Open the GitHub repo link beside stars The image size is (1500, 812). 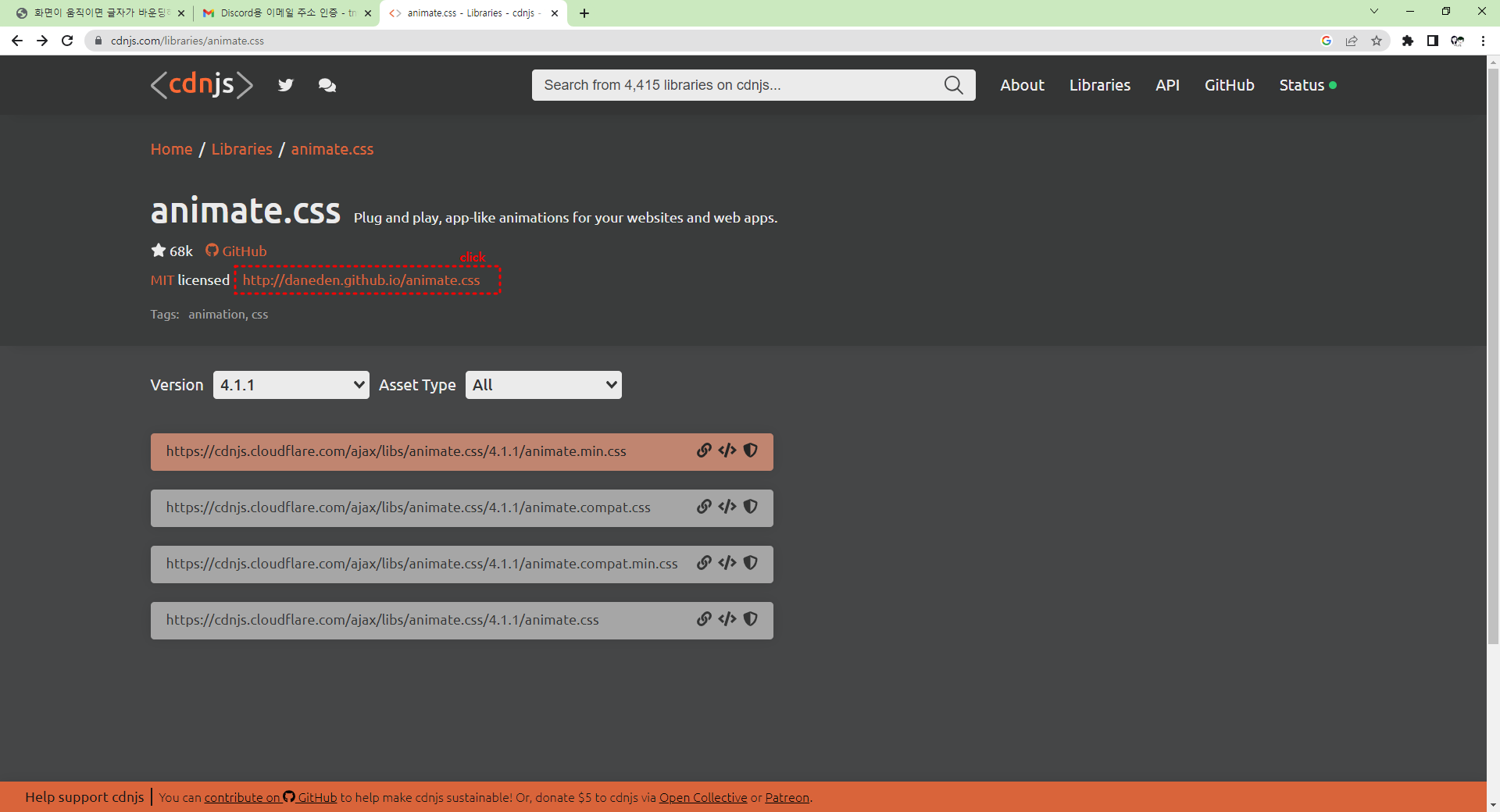point(236,251)
